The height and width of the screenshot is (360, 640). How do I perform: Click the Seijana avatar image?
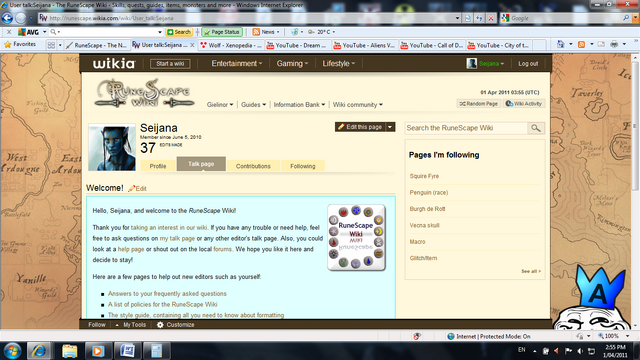click(112, 147)
